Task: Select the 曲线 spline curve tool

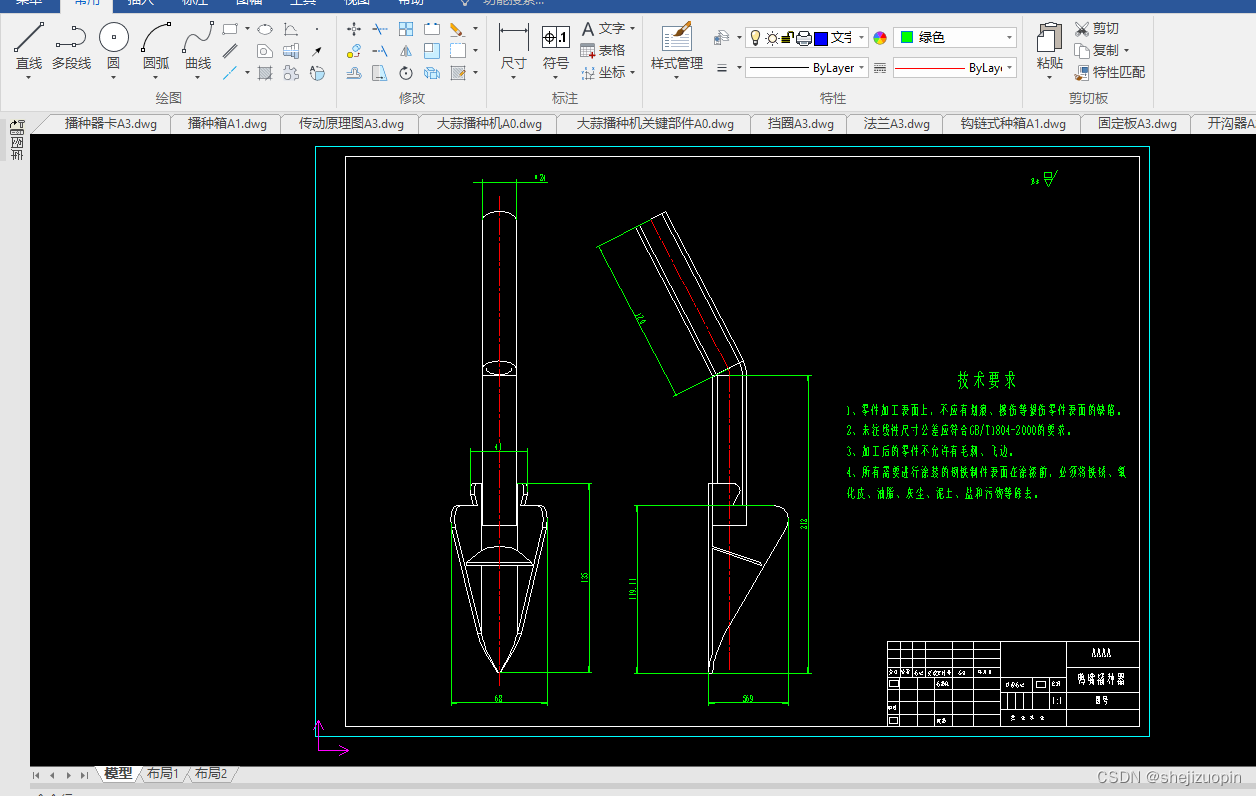Action: [x=198, y=46]
